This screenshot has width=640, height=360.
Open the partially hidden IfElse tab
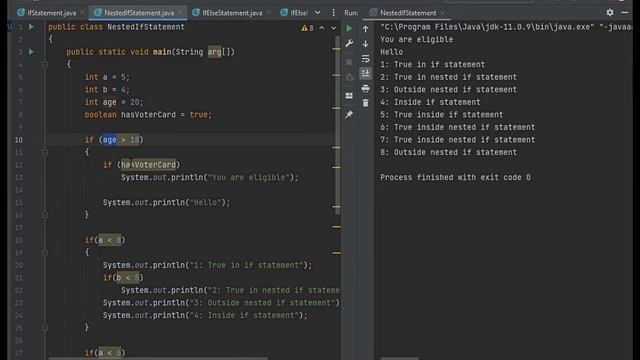coord(294,13)
